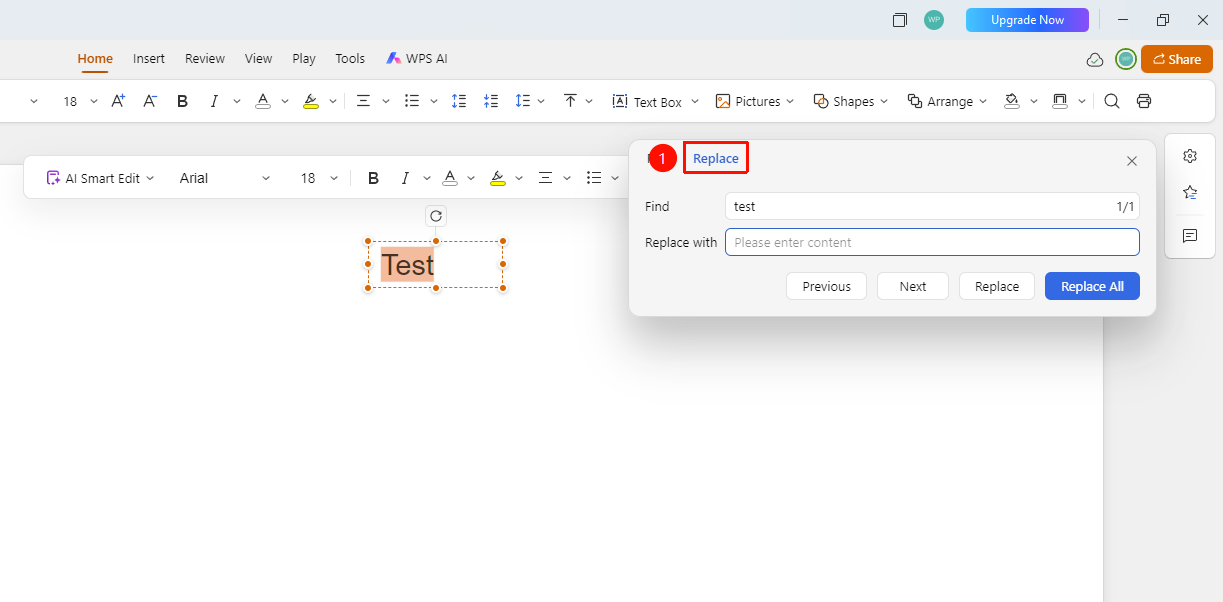Click the Find input field containing test

pos(932,206)
